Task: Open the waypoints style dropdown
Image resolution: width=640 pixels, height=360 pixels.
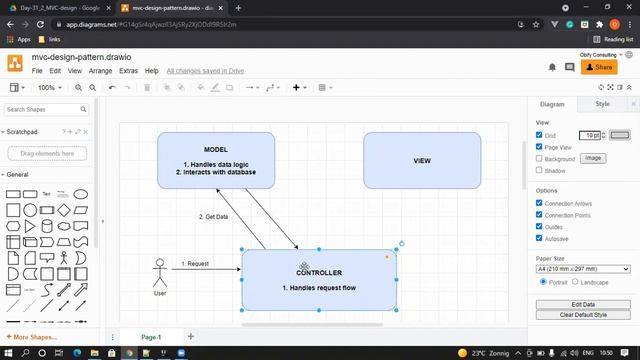Action: [x=273, y=88]
